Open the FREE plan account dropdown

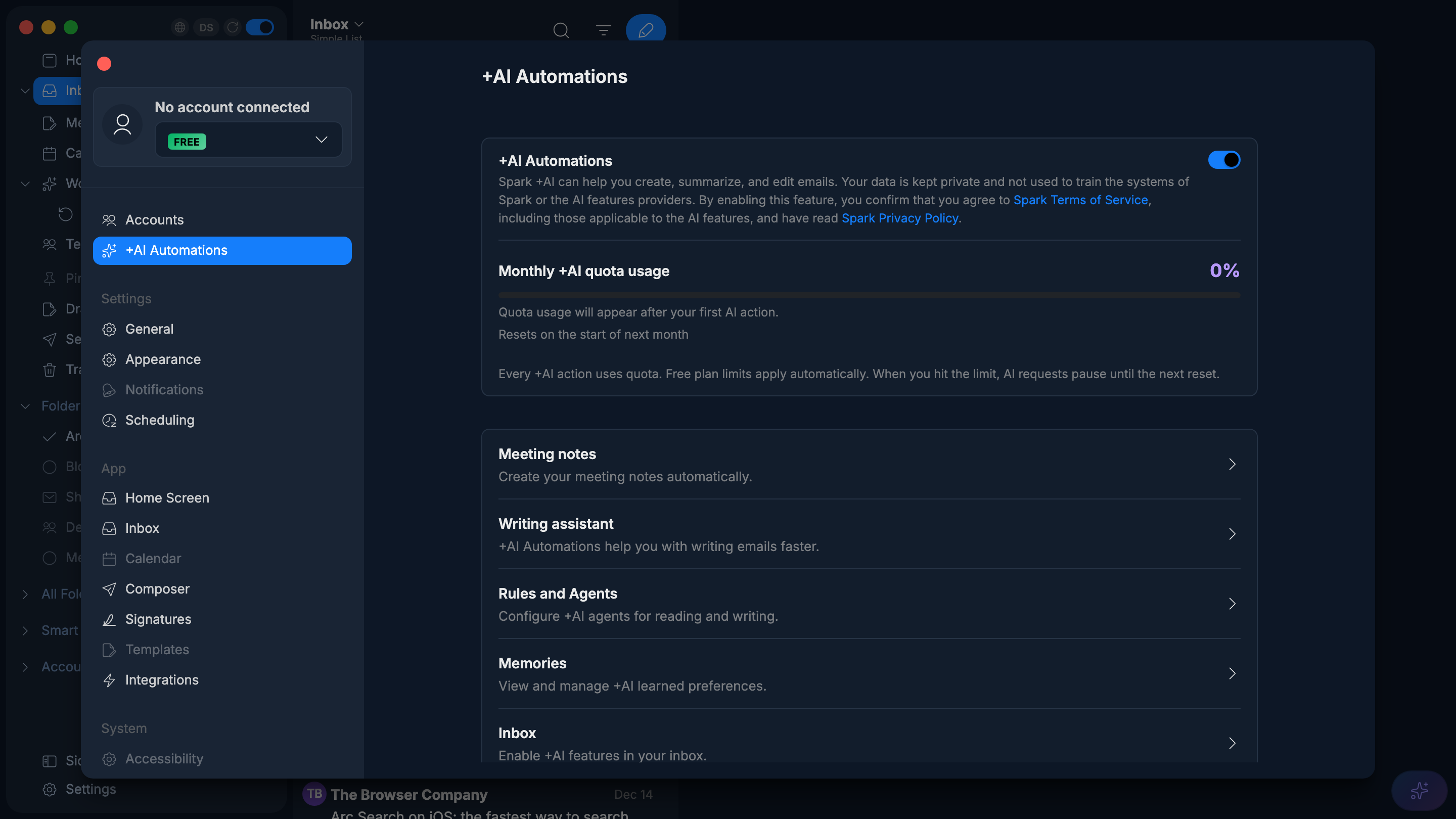[x=249, y=140]
